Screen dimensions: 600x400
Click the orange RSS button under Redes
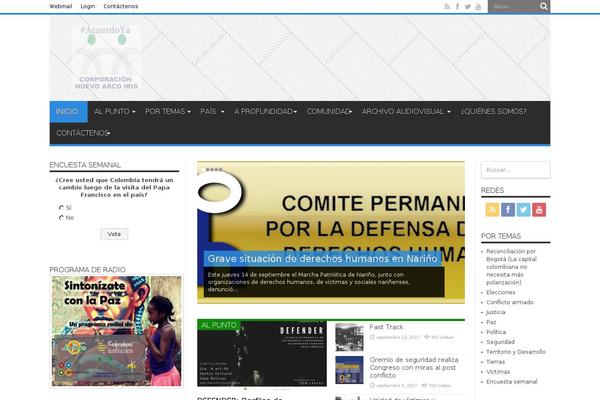492,209
